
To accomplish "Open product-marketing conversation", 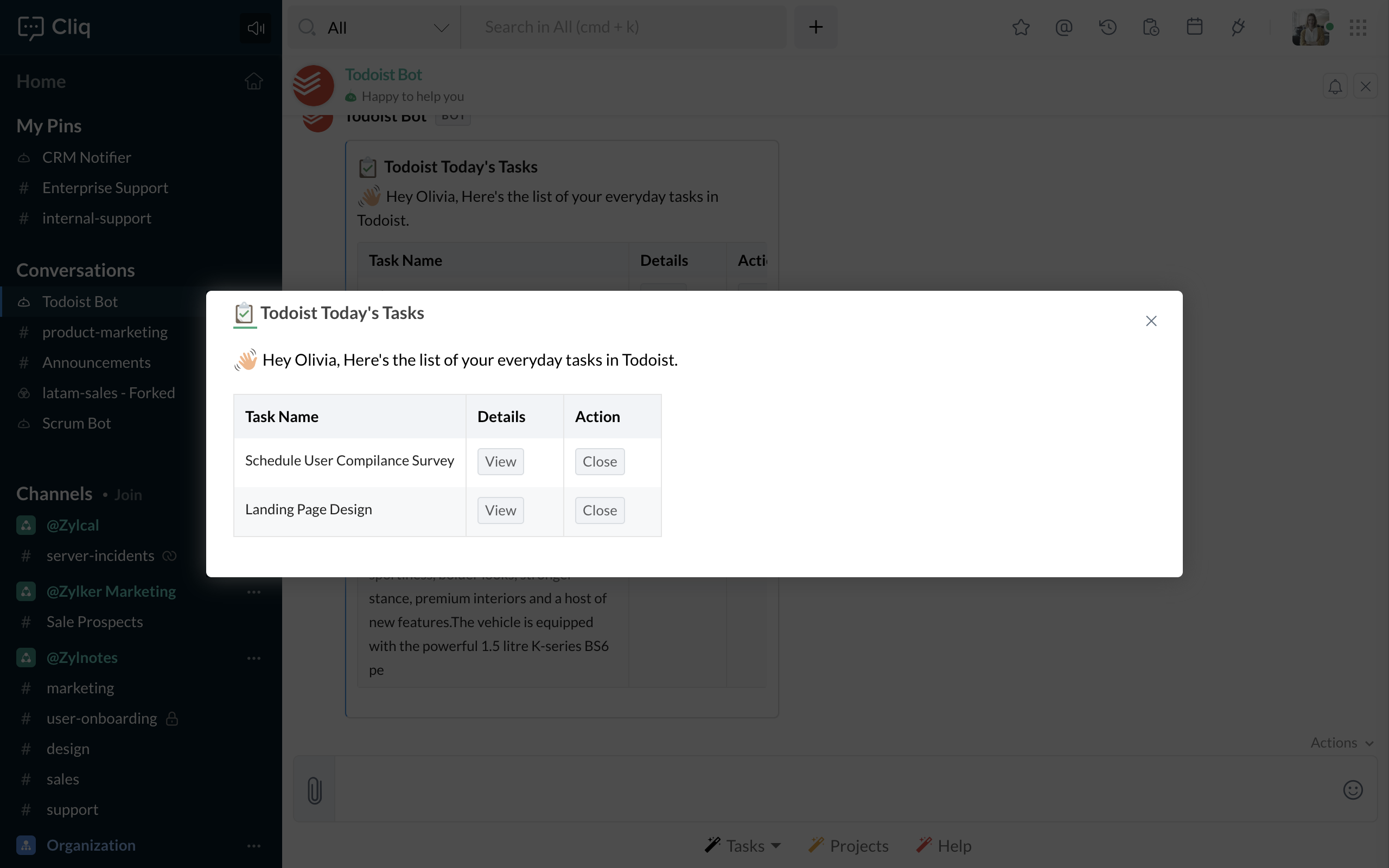I will (105, 332).
